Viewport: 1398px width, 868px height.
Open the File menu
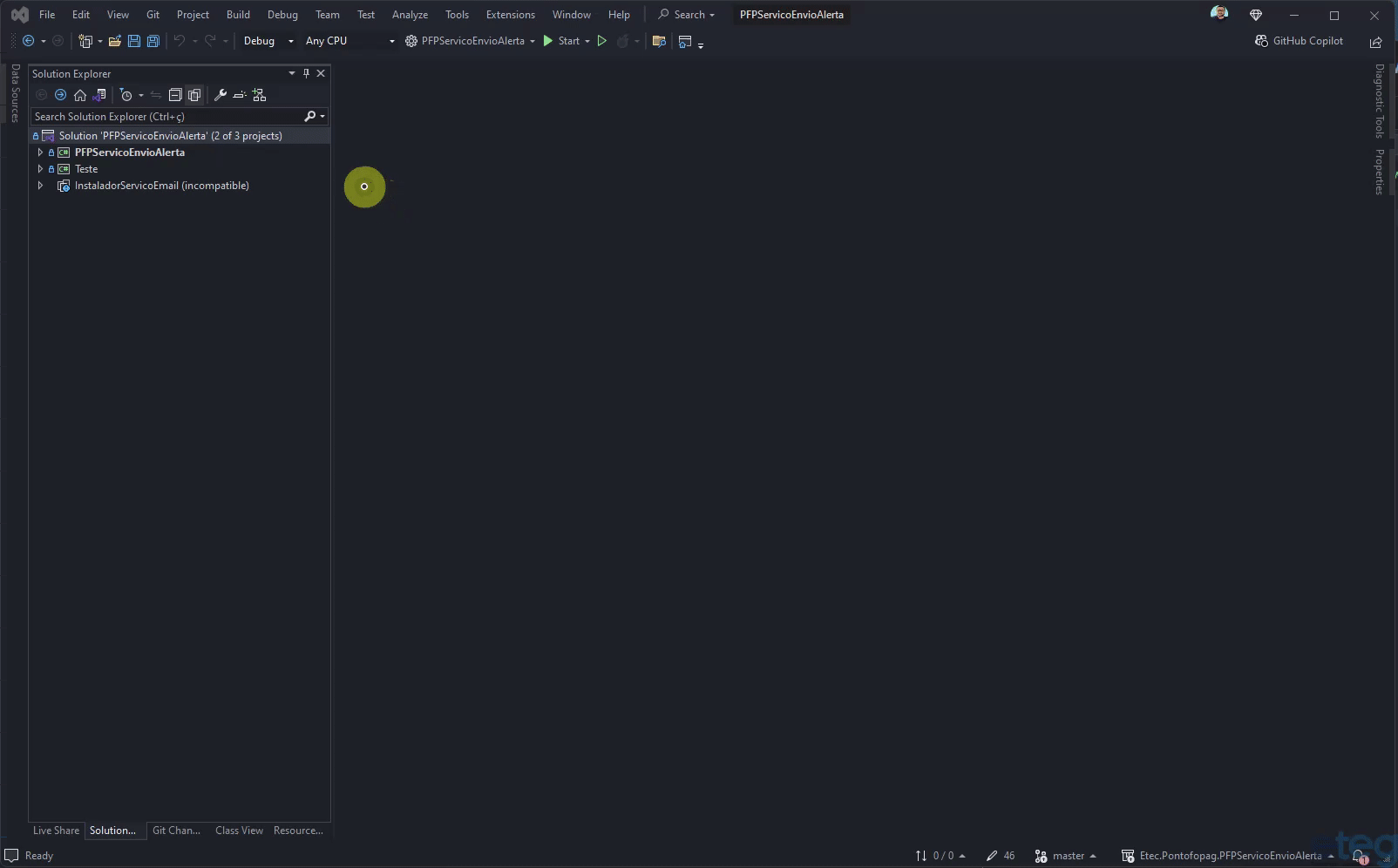click(x=47, y=15)
